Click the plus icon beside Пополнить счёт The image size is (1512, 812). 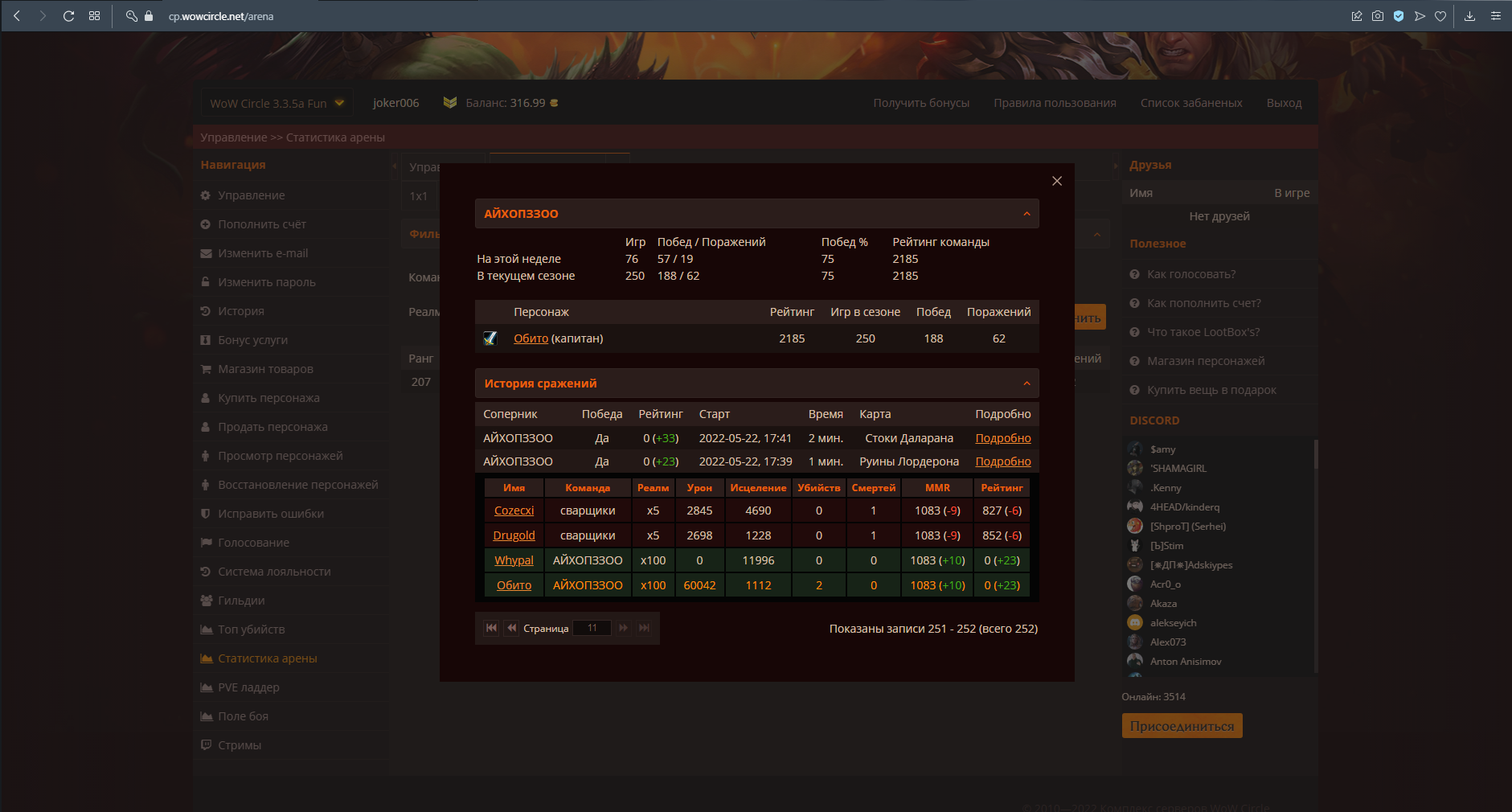click(206, 224)
